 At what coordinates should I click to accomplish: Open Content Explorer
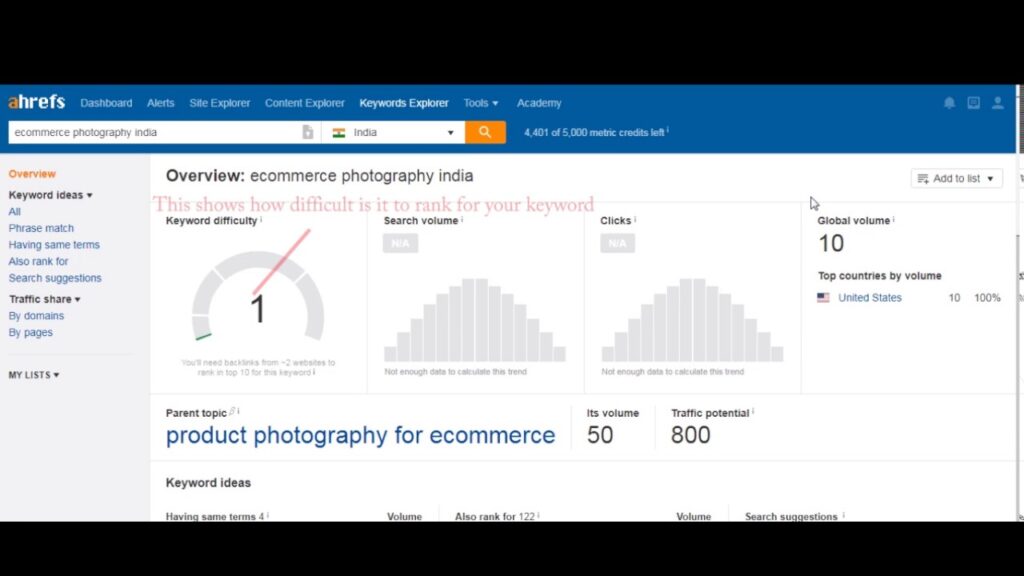(x=304, y=103)
